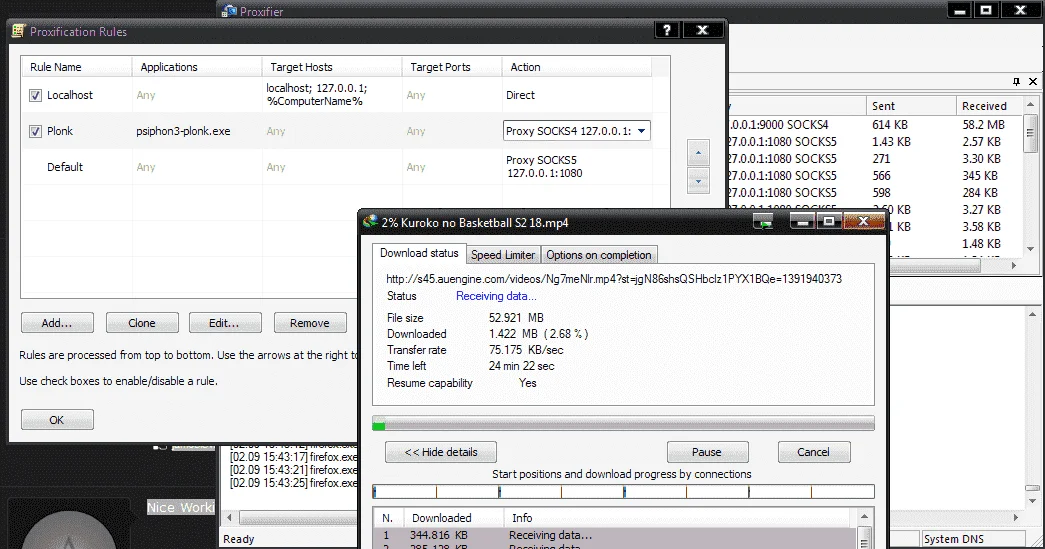The height and width of the screenshot is (549, 1045).
Task: Click the connections progress segment bar
Action: (623, 492)
